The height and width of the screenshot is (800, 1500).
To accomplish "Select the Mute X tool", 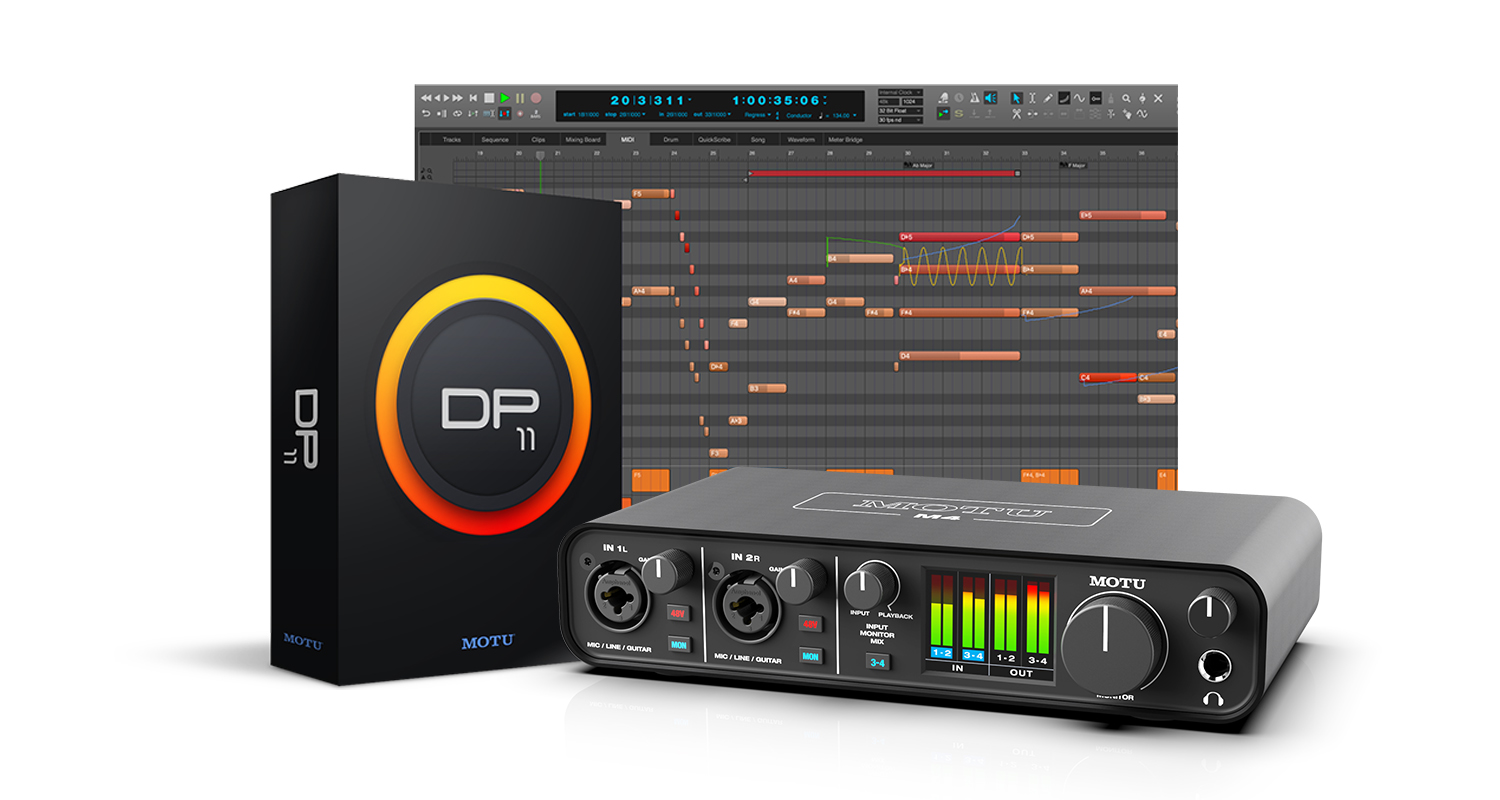I will pos(1158,98).
